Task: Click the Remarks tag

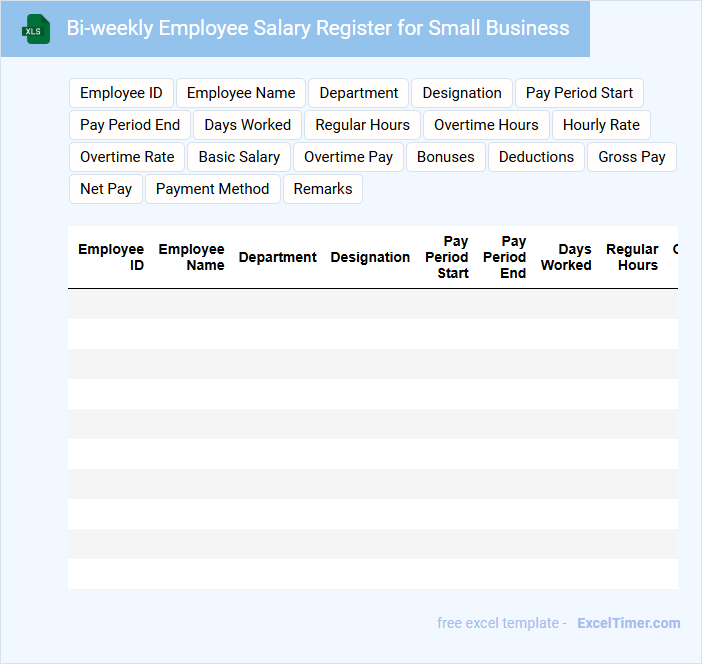Action: pos(322,189)
